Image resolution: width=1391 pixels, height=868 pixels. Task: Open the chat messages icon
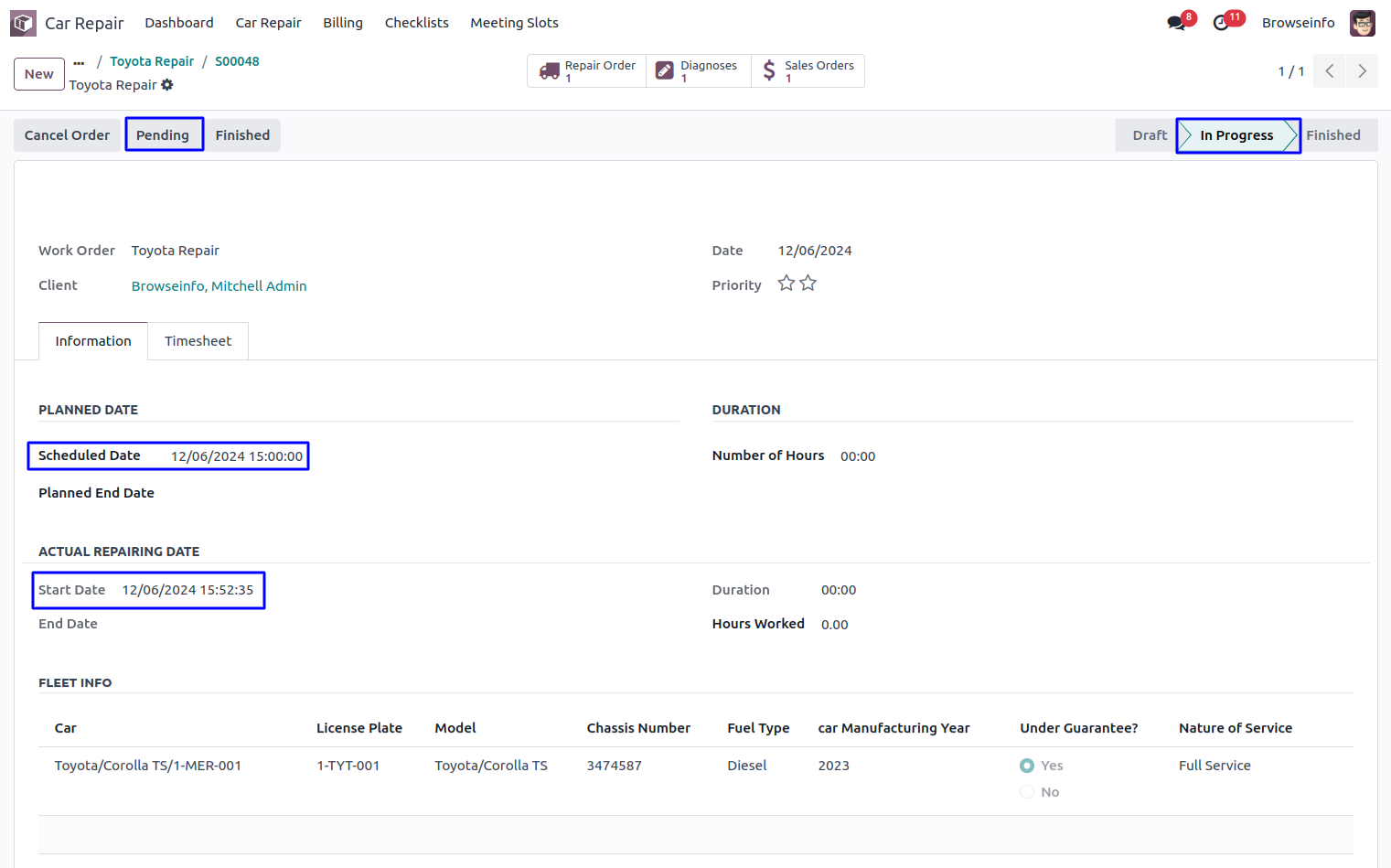pos(1176,23)
